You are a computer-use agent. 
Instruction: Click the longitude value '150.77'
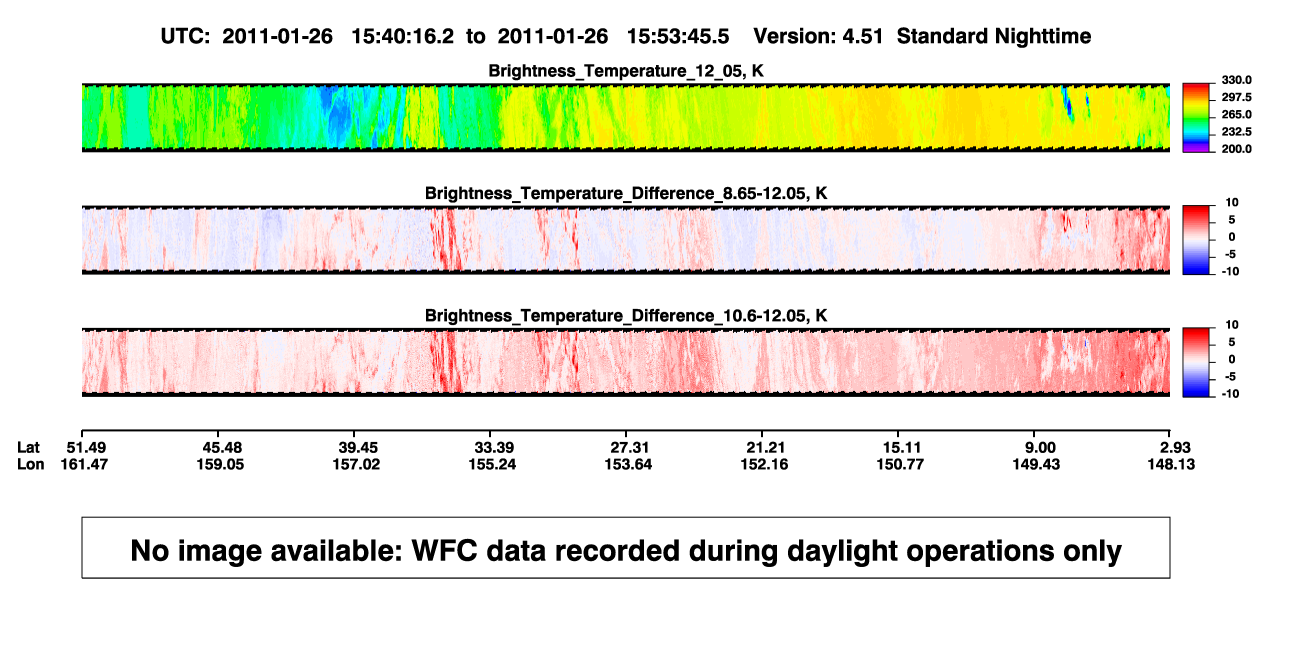click(x=900, y=464)
